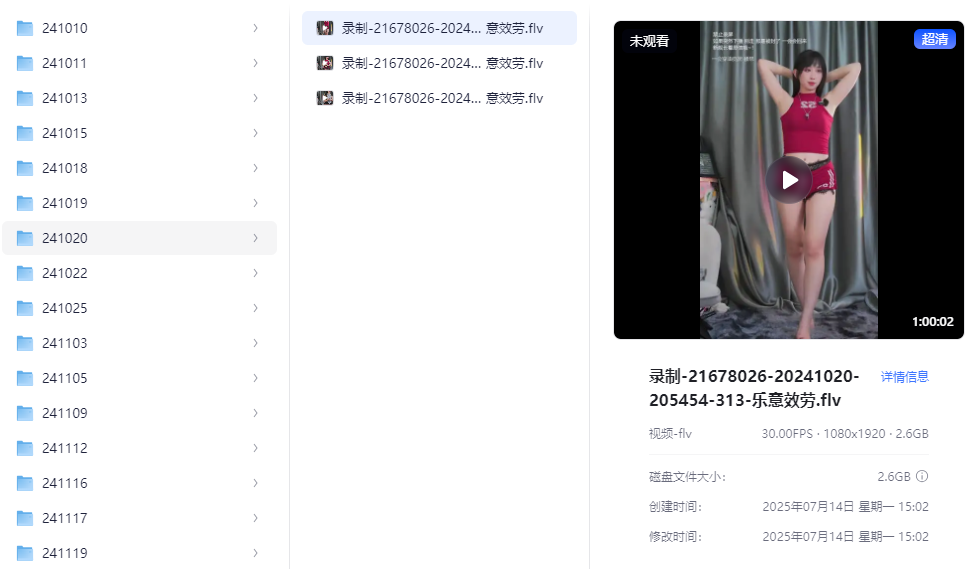
Task: Open the folder named 241119
Action: tap(65, 554)
